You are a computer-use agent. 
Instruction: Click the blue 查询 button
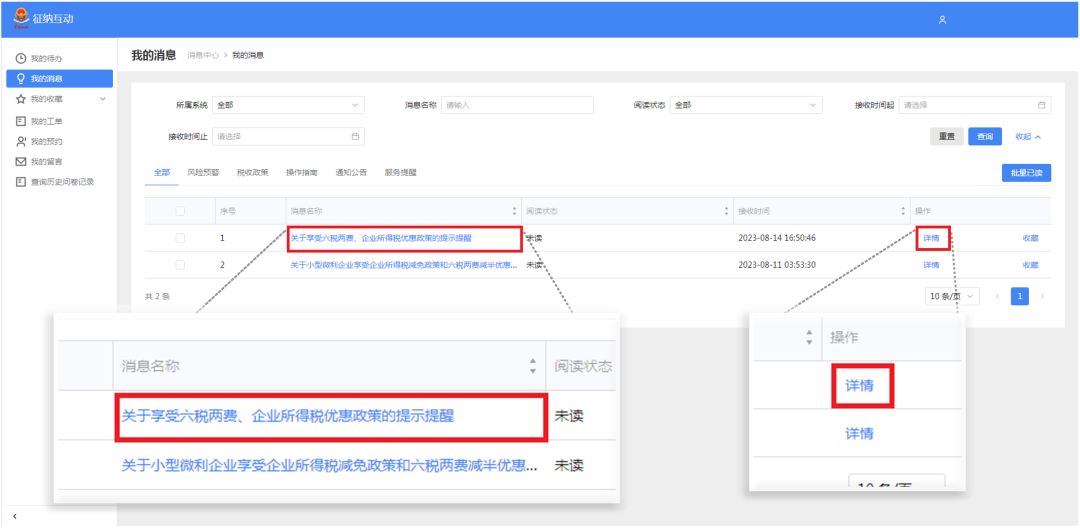985,136
